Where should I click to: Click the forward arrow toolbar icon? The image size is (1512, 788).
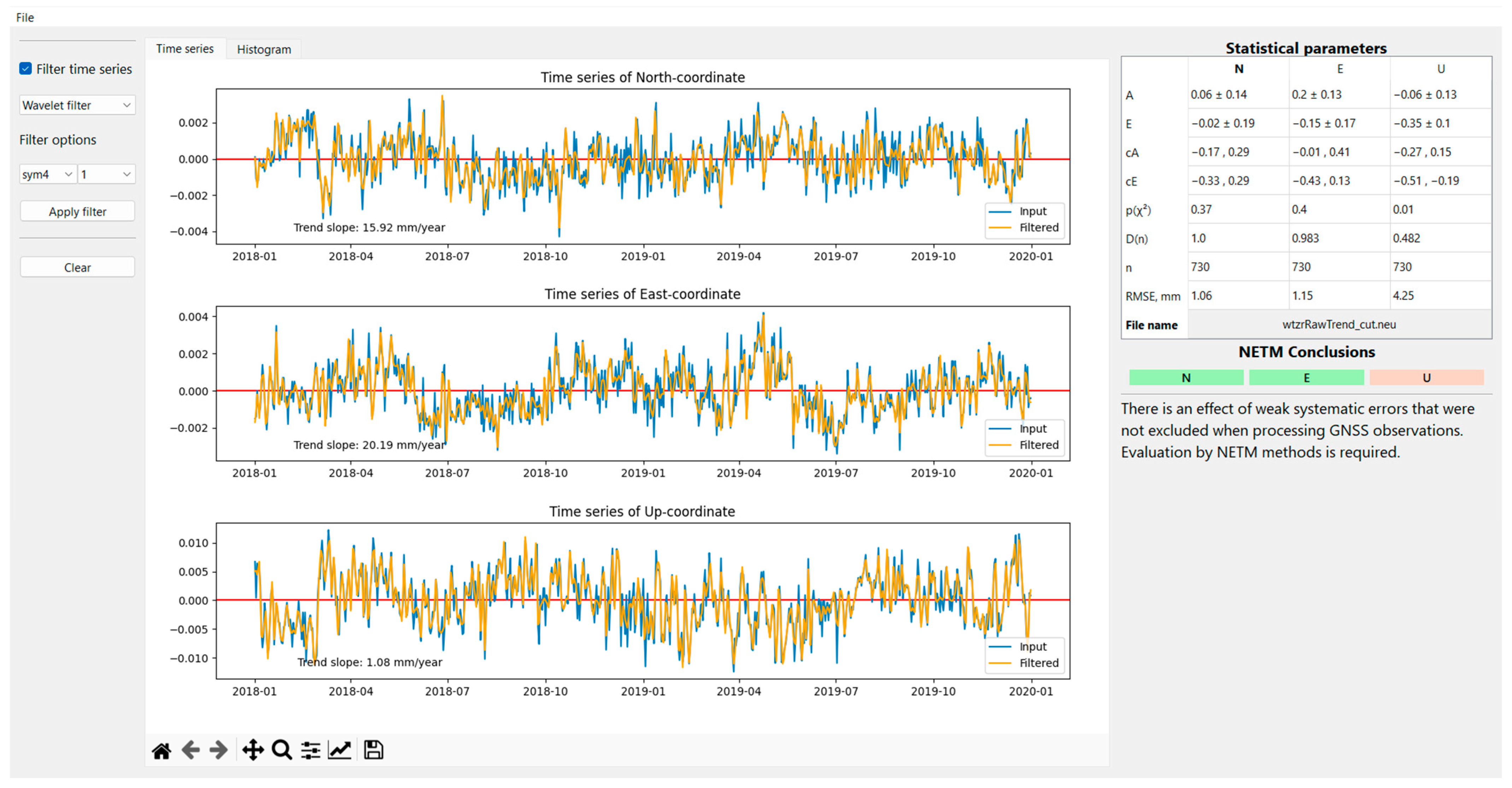click(218, 751)
